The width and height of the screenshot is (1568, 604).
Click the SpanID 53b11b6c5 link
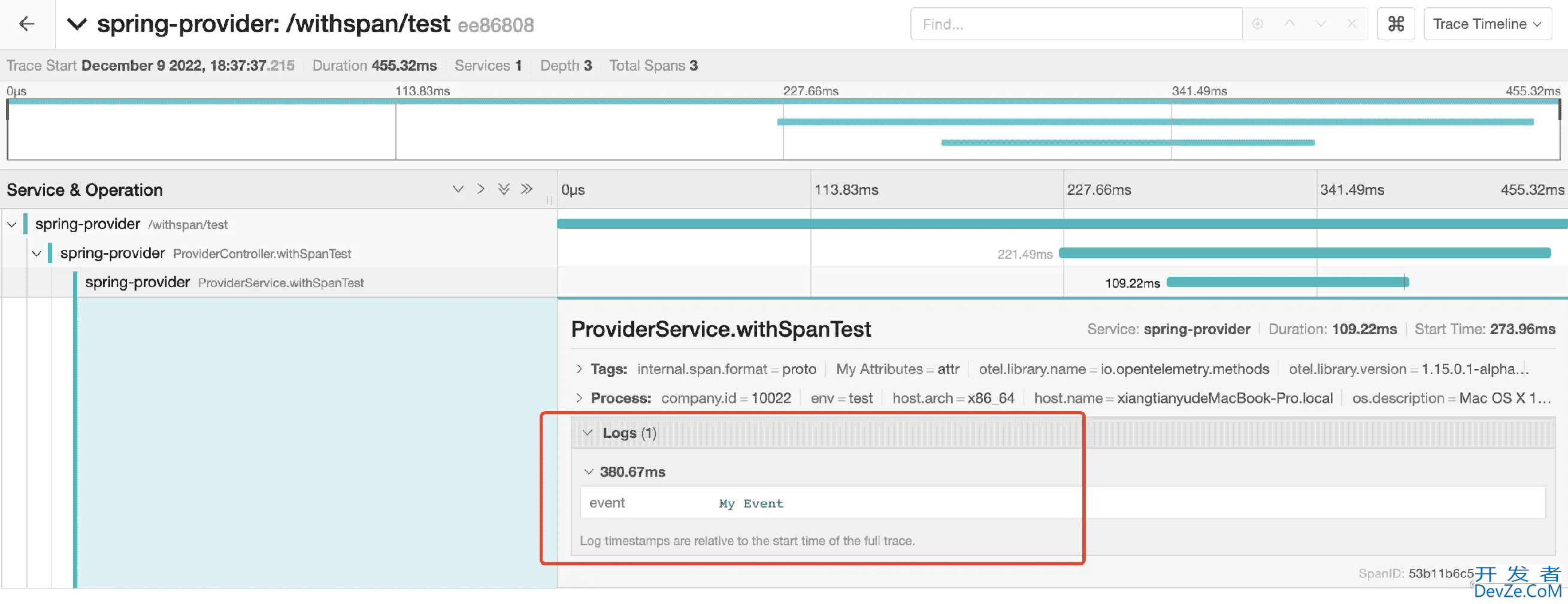1441,574
